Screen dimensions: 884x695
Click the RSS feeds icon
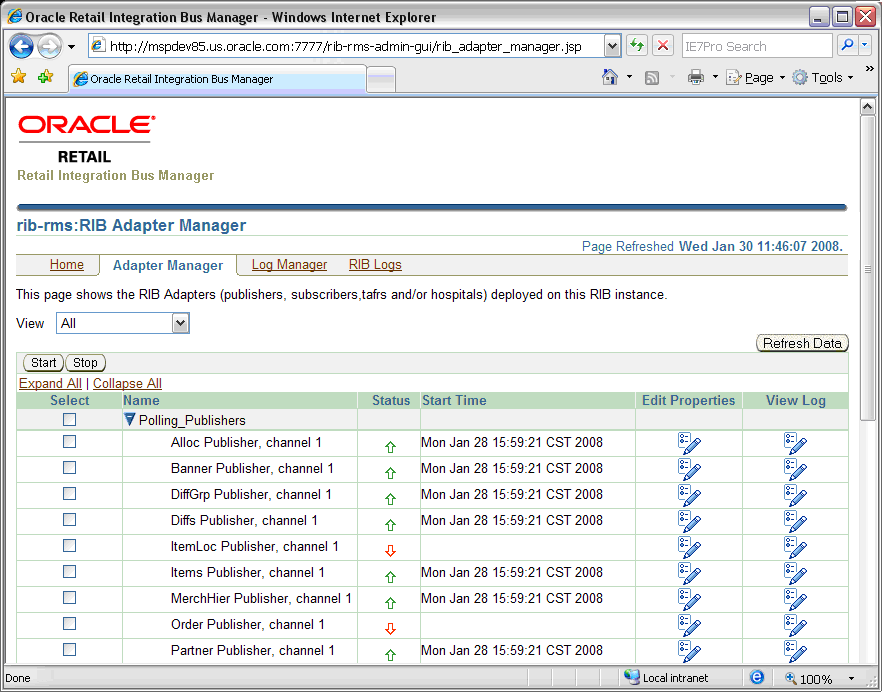click(x=652, y=78)
